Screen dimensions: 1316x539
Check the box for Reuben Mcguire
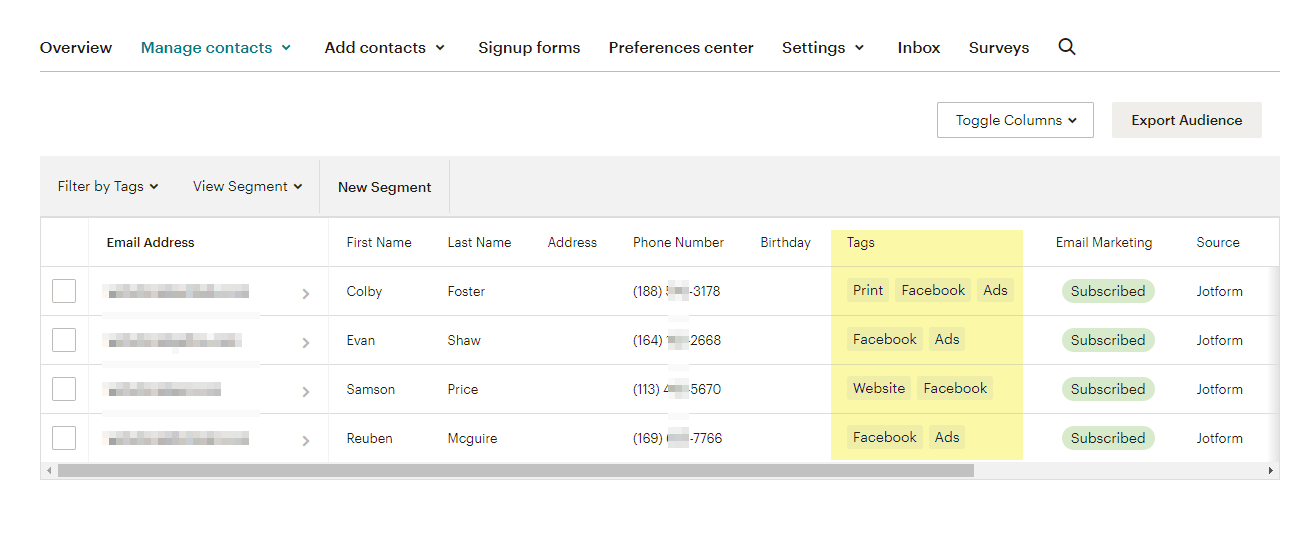64,438
